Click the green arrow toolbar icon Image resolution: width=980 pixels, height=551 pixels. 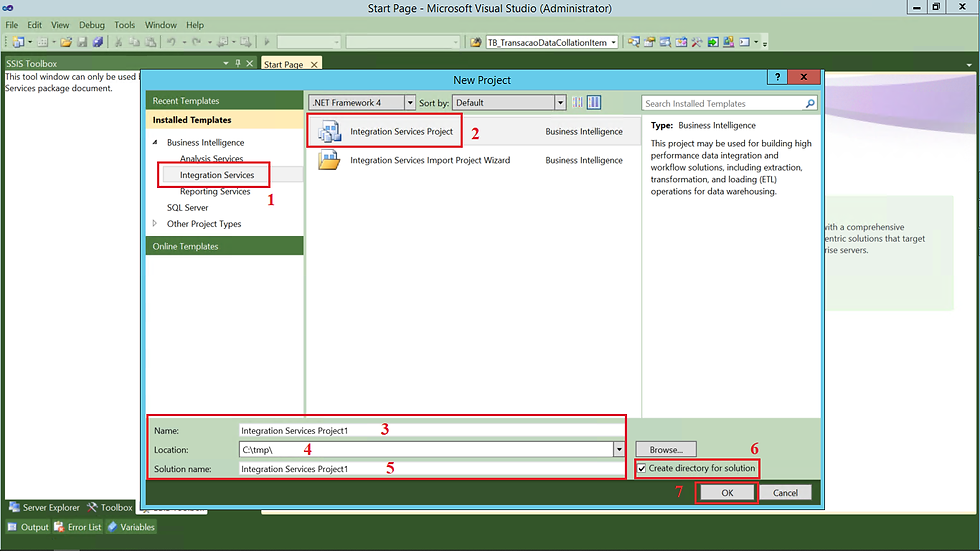[x=712, y=42]
